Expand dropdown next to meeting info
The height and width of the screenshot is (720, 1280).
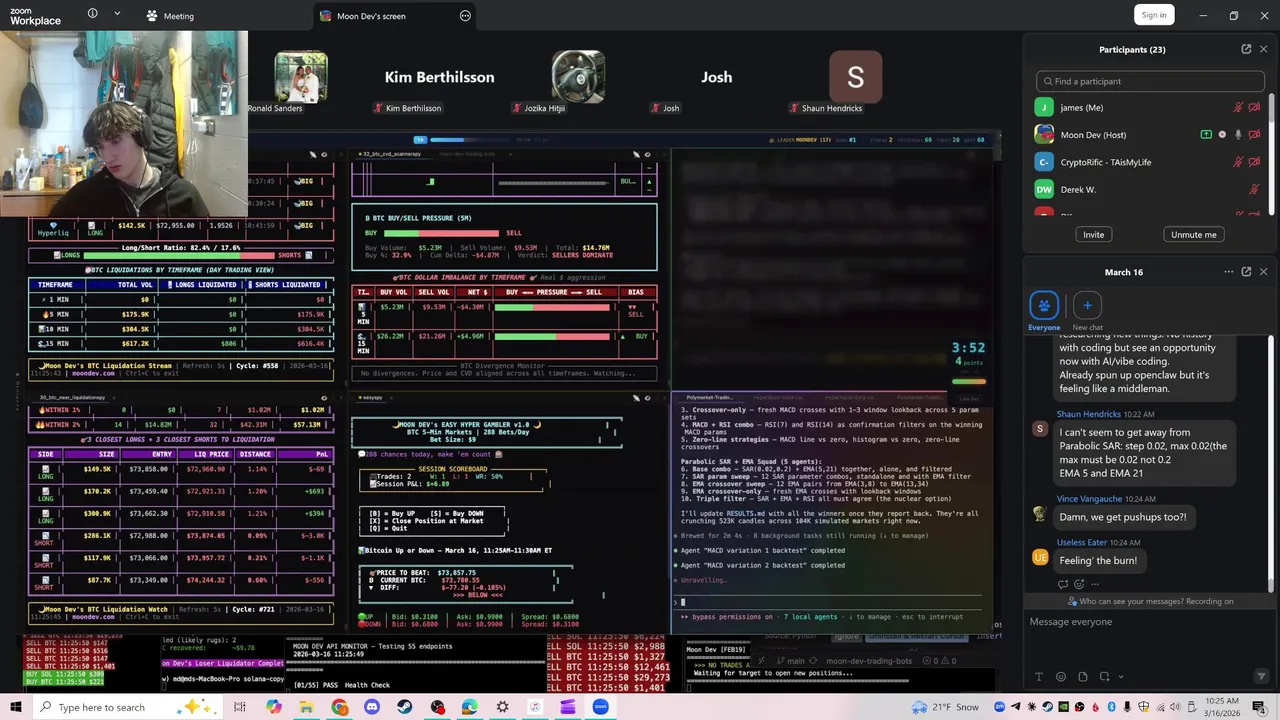117,14
